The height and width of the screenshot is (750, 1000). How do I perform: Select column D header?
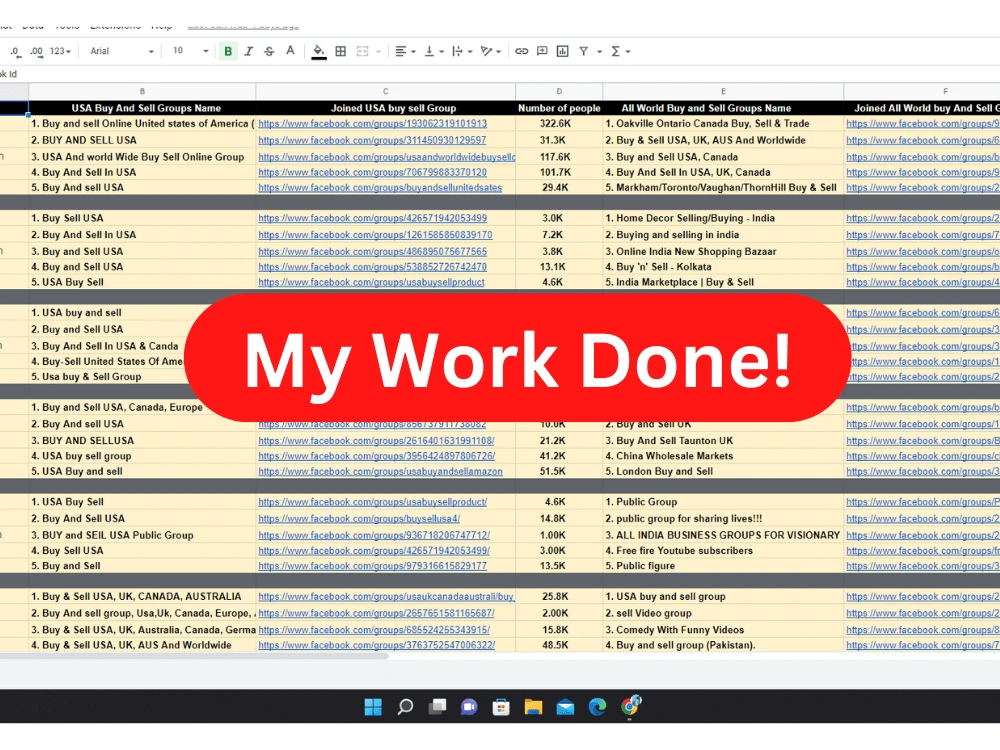click(559, 92)
